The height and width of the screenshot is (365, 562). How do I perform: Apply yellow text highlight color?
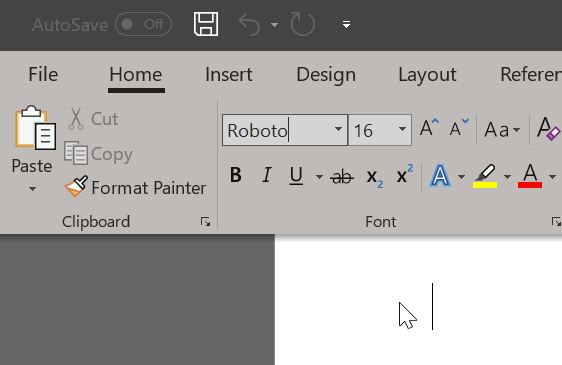485,176
